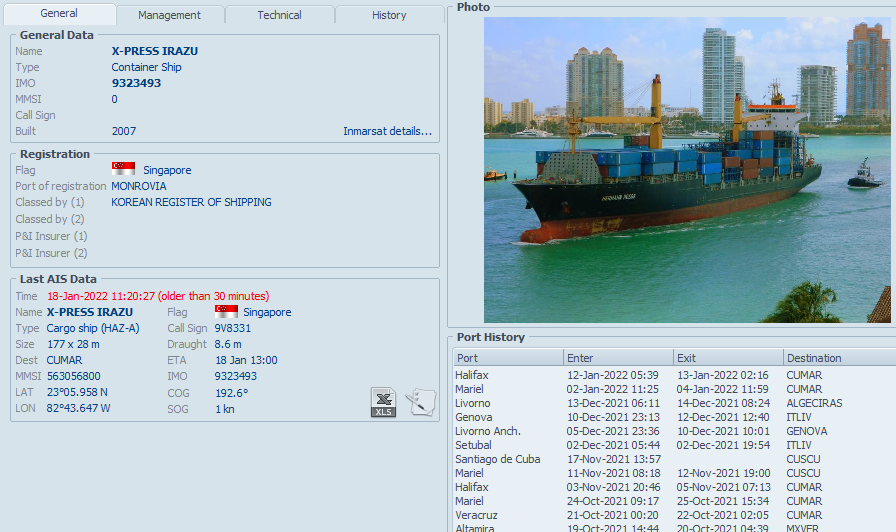Click the latitude 23°05.958 N
The width and height of the screenshot is (896, 532).
coord(77,392)
